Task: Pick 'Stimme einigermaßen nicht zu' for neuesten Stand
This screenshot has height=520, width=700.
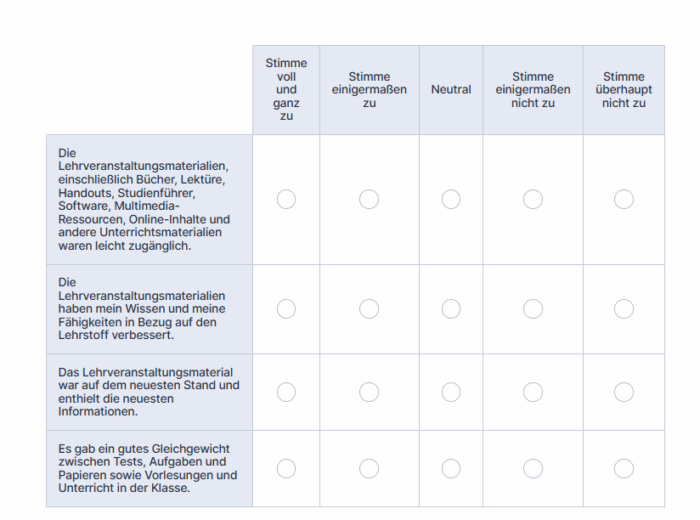Action: pos(533,392)
